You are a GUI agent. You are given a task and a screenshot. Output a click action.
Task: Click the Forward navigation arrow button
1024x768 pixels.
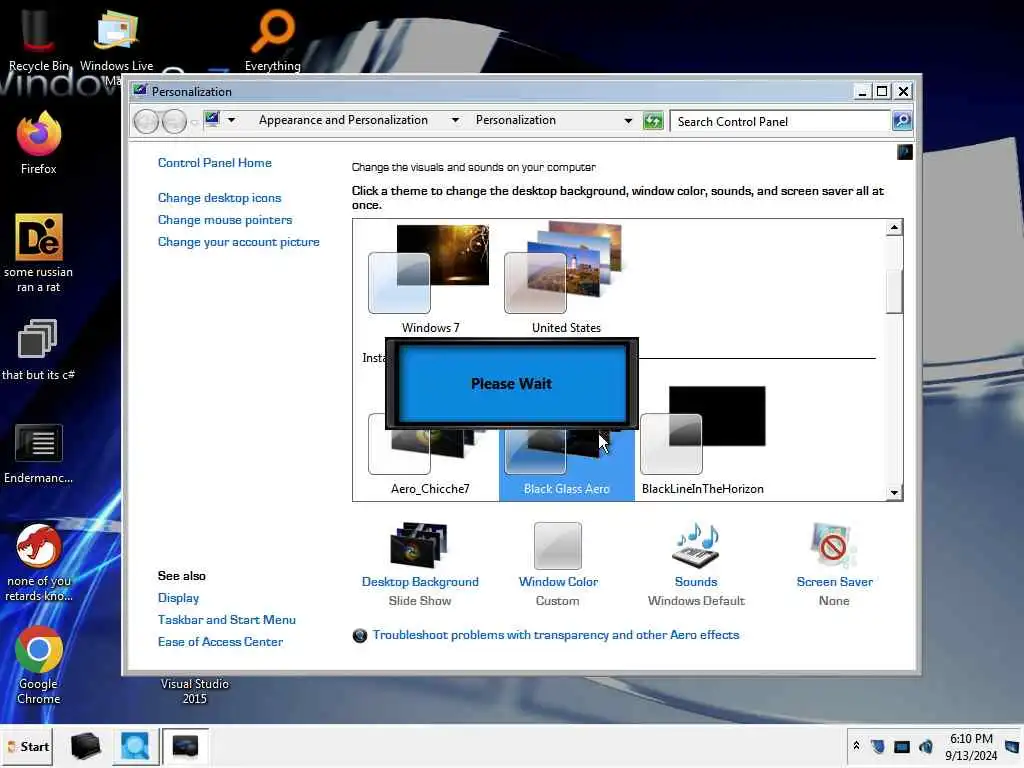click(x=174, y=121)
